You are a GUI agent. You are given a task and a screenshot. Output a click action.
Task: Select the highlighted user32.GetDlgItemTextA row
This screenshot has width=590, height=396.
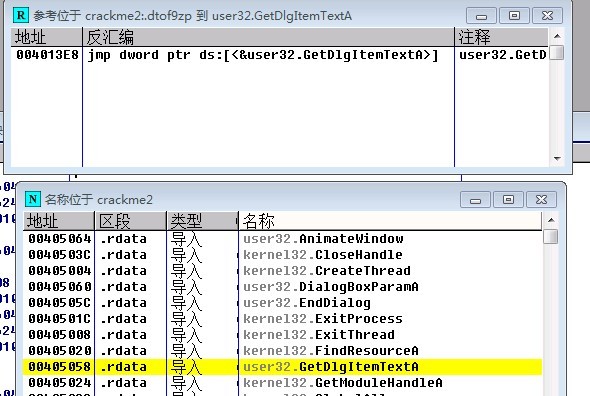(x=283, y=367)
